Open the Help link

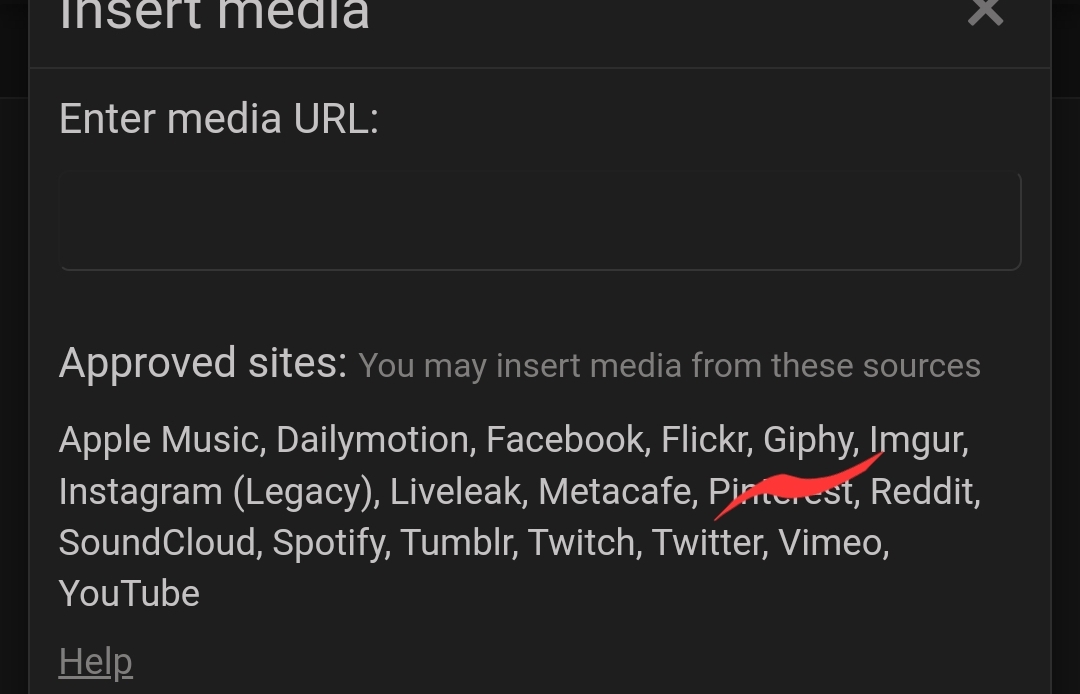click(x=95, y=662)
